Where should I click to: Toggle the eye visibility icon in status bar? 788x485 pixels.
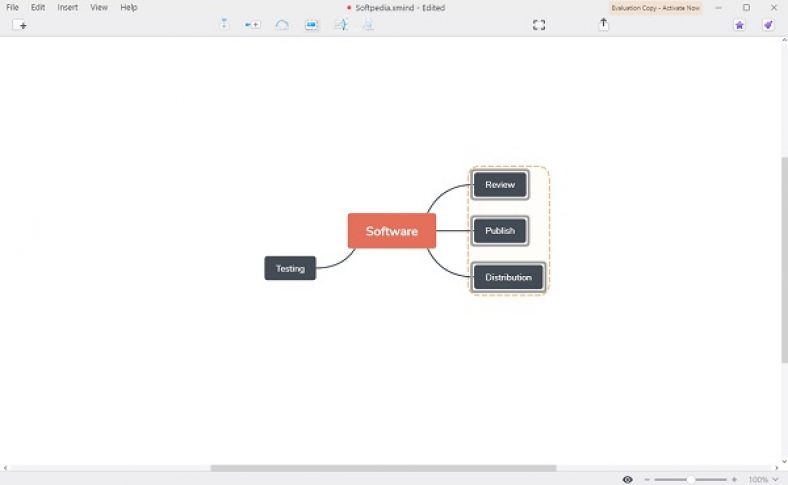[x=628, y=479]
